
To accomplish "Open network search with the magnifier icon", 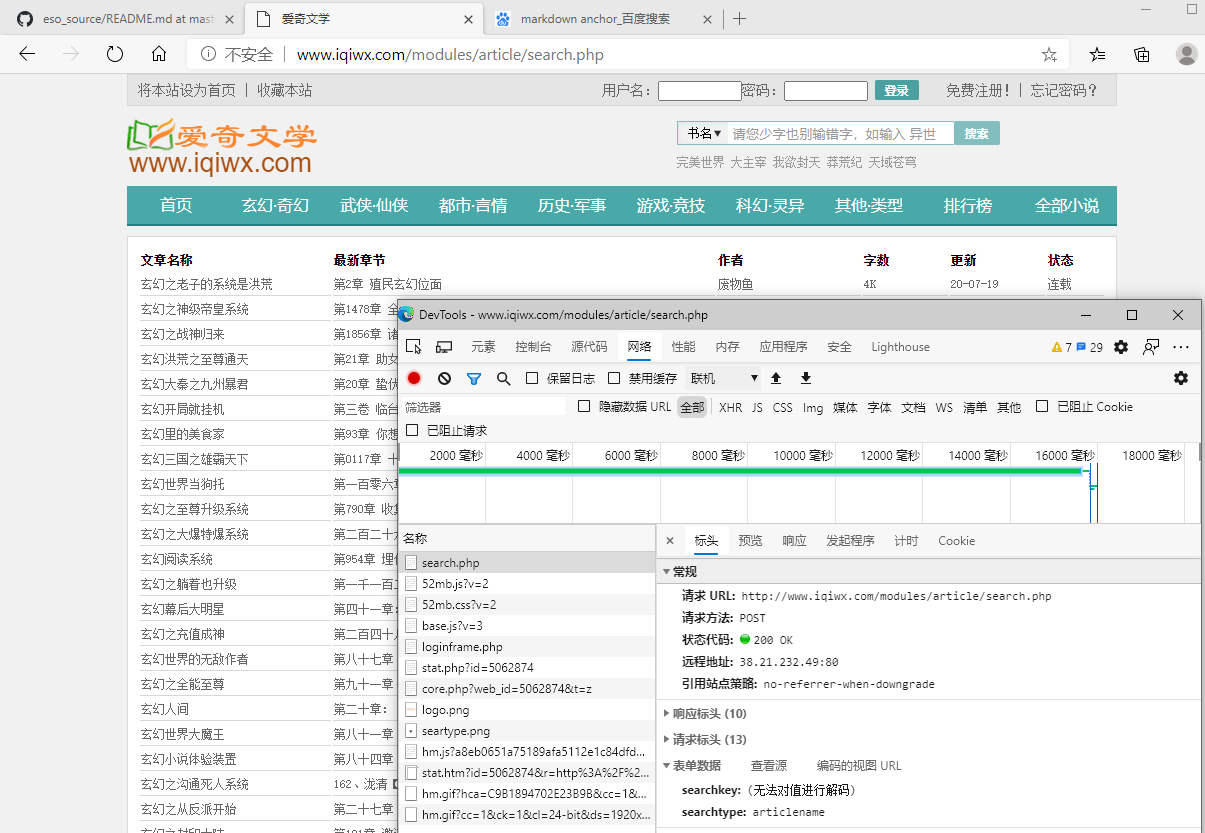I will (x=503, y=378).
